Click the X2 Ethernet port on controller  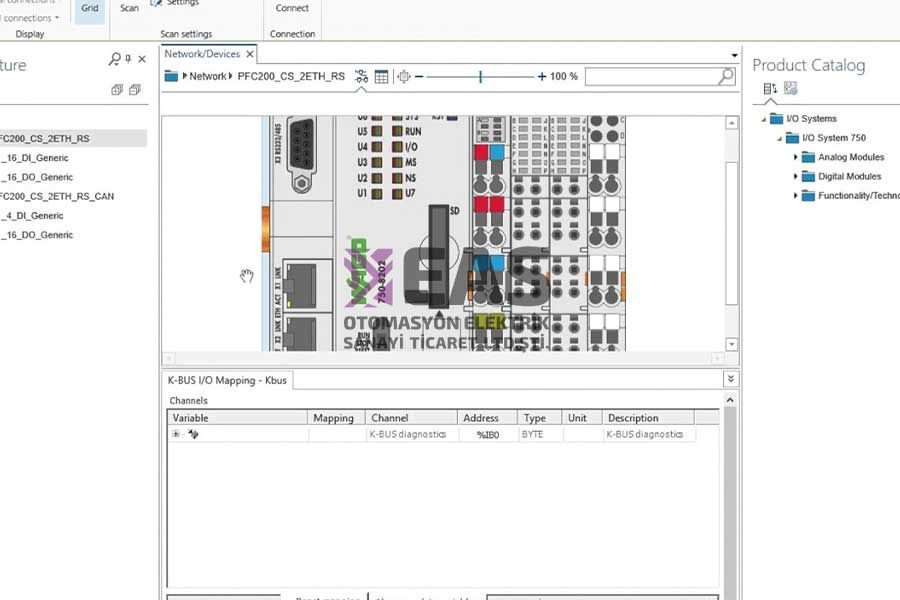click(301, 334)
